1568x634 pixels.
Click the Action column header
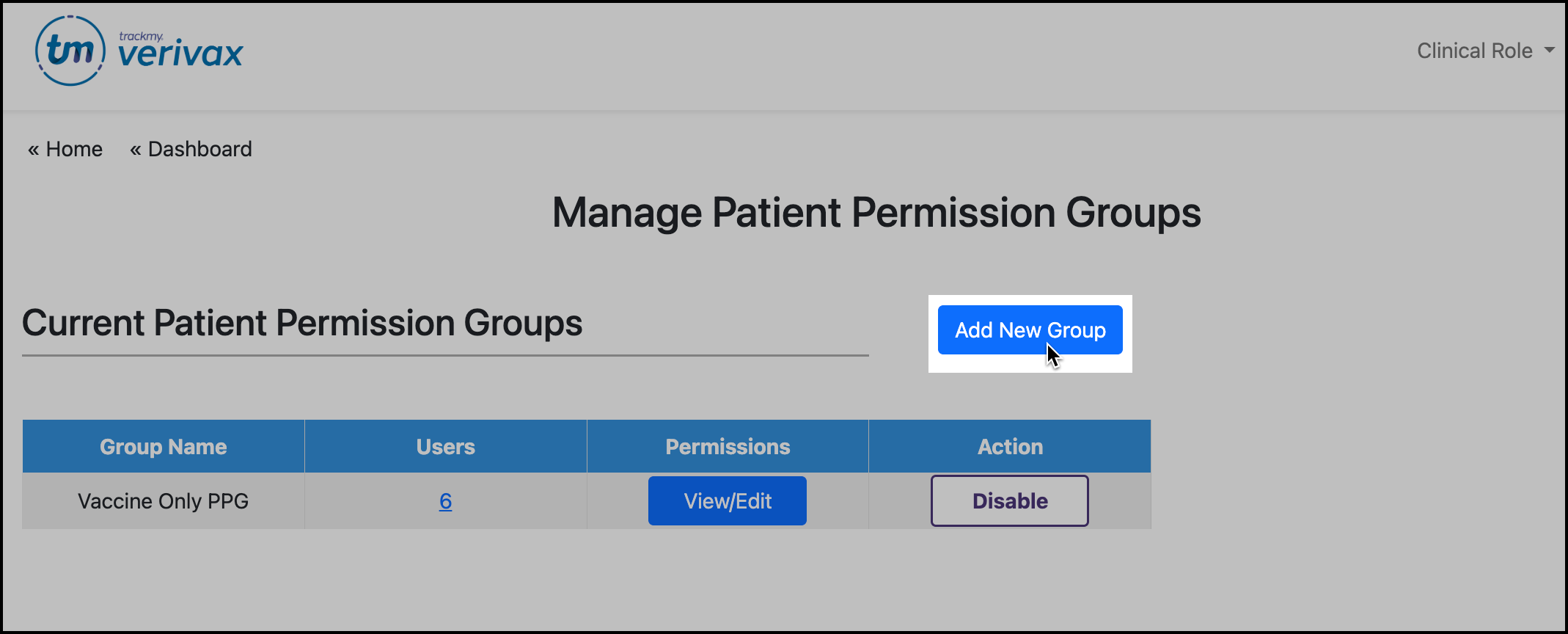1010,447
